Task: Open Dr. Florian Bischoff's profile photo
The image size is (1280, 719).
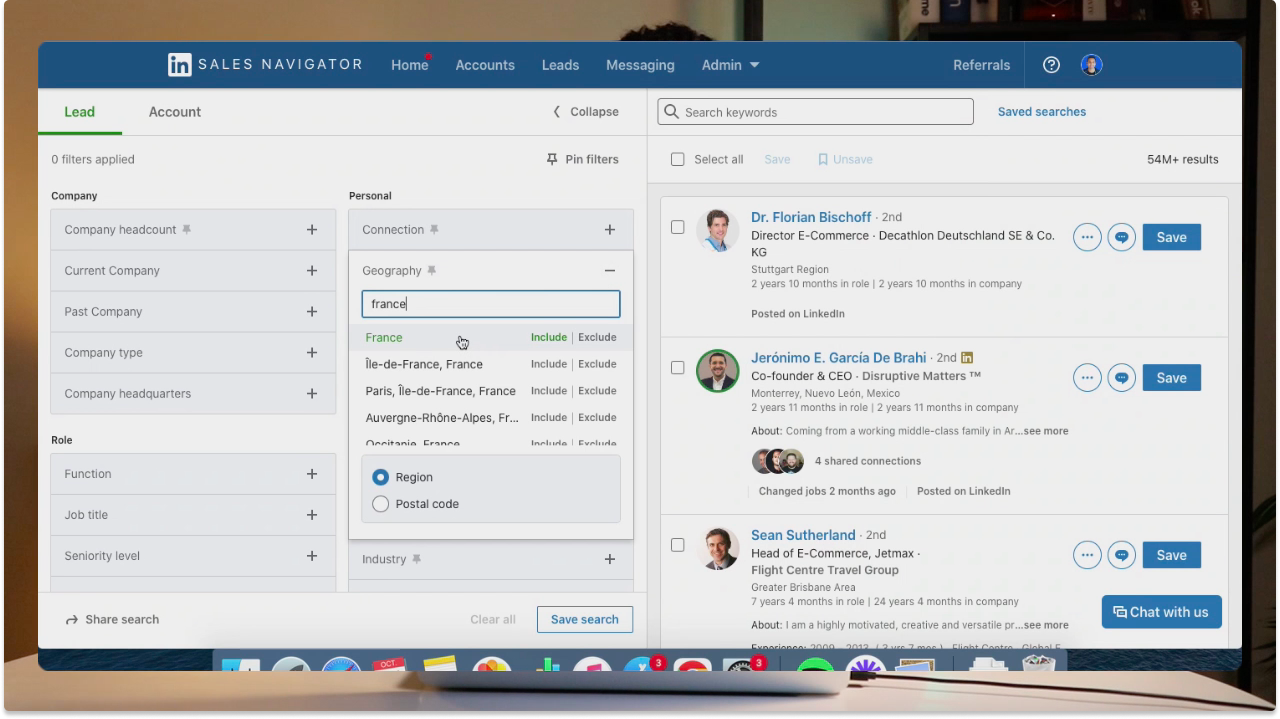Action: click(x=717, y=230)
